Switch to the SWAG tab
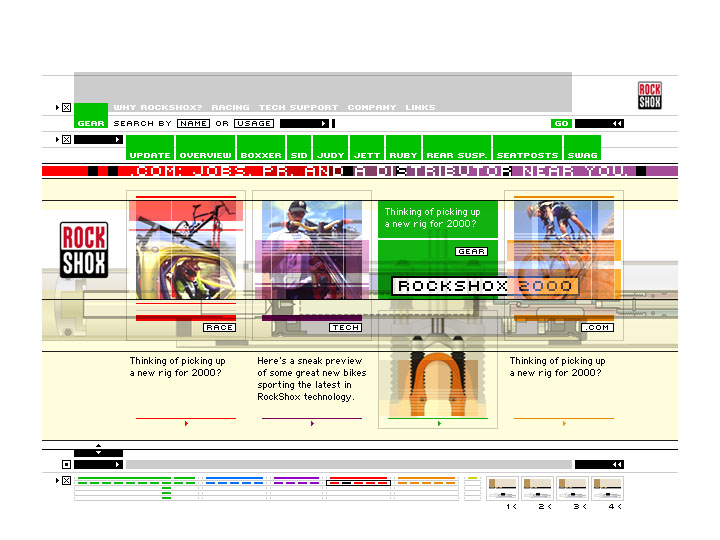The height and width of the screenshot is (540, 720). tap(582, 148)
